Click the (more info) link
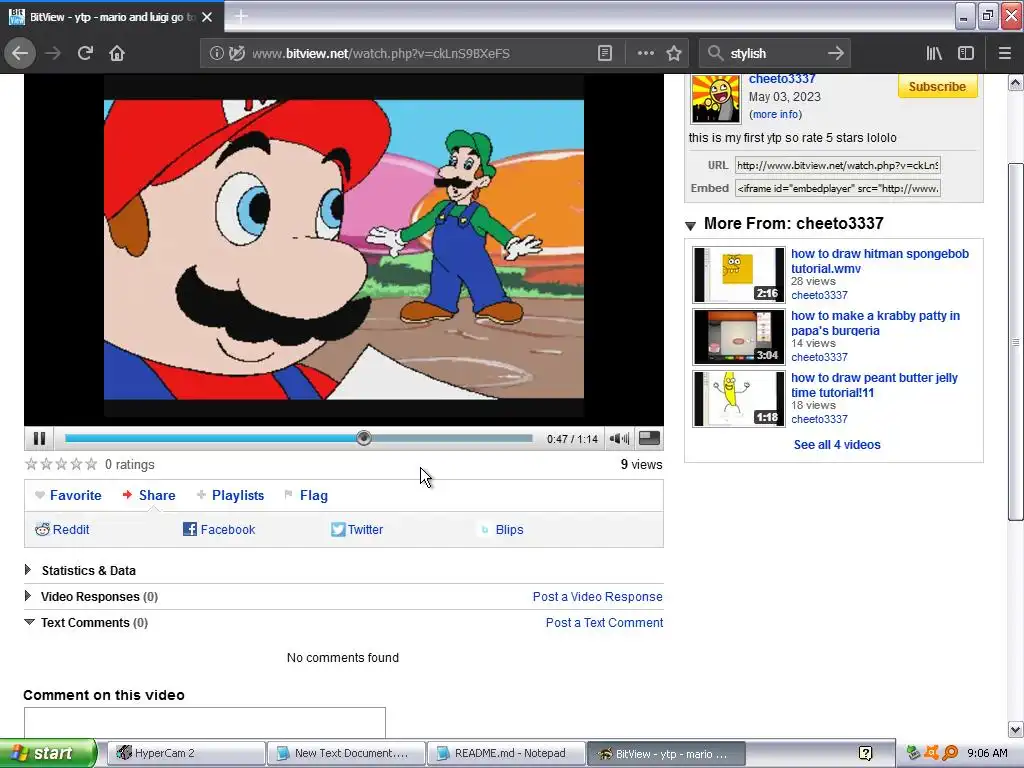 pos(775,114)
